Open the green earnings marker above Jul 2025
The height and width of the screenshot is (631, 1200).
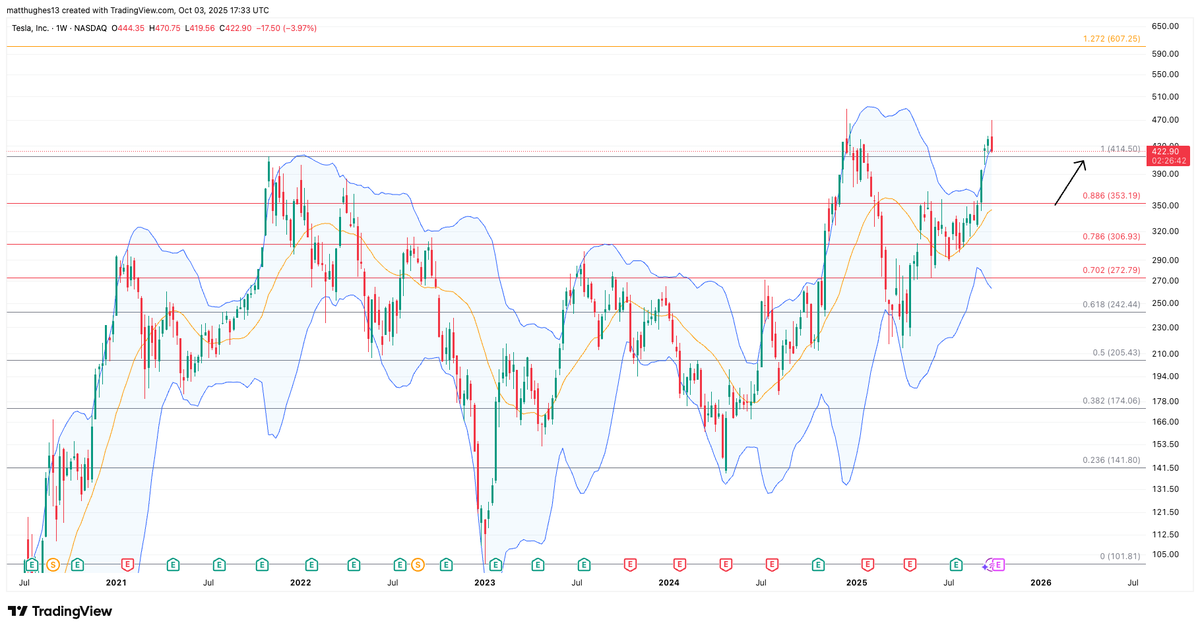coord(956,565)
